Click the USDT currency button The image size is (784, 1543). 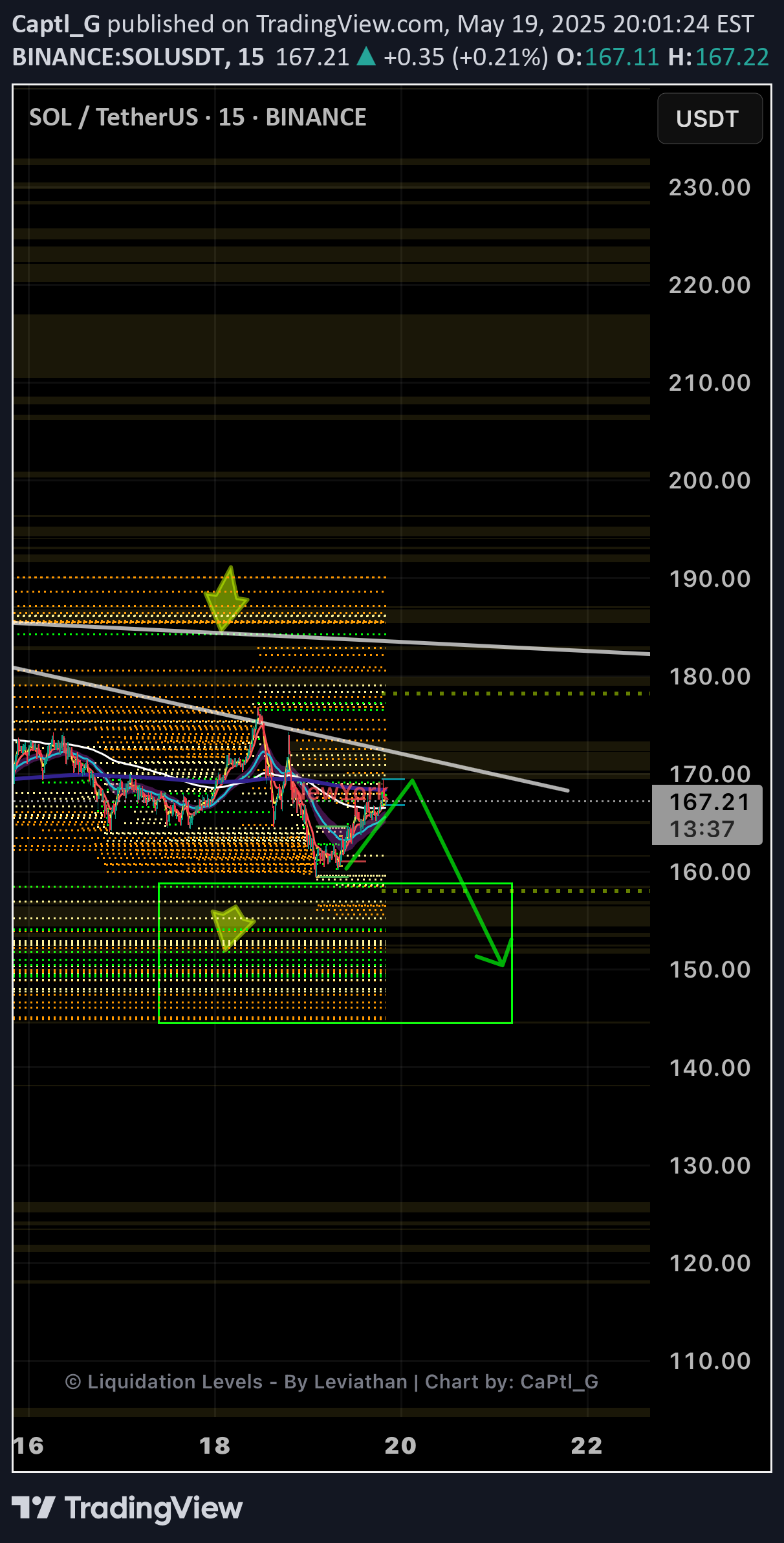tap(710, 118)
